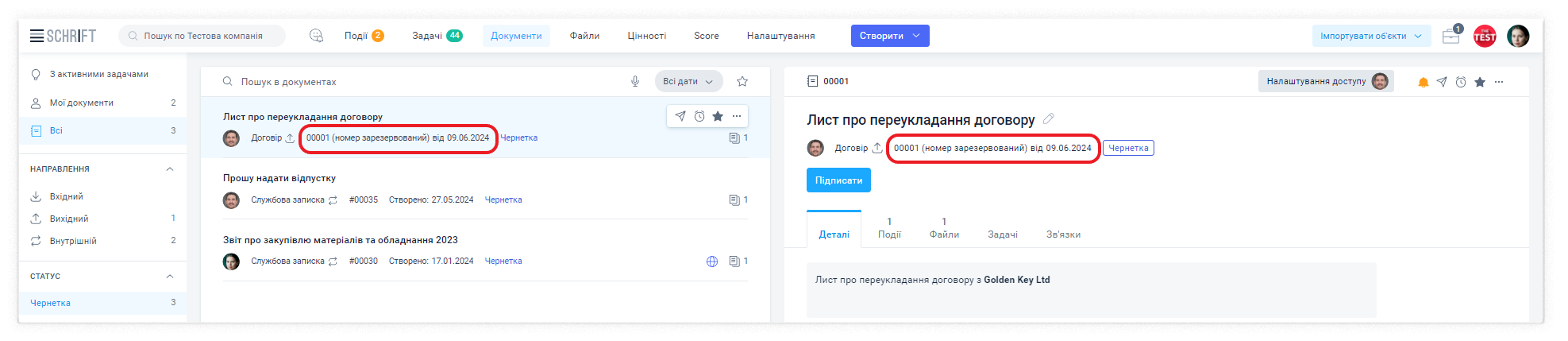The width and height of the screenshot is (1568, 341).
Task: Open the three-dots menu in the detail panel header
Action: coord(1499,82)
